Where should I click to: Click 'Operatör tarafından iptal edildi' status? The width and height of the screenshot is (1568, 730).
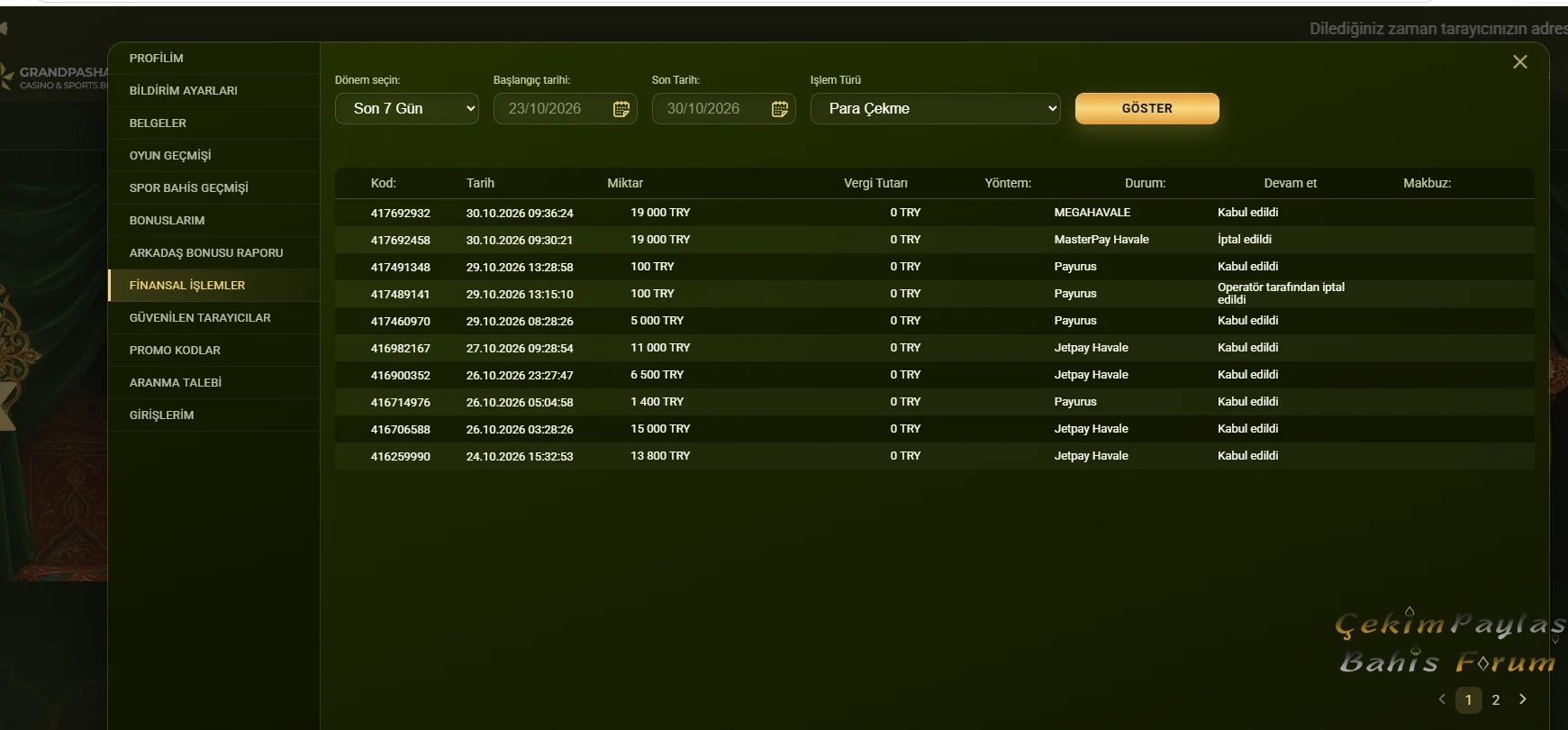coord(1281,294)
